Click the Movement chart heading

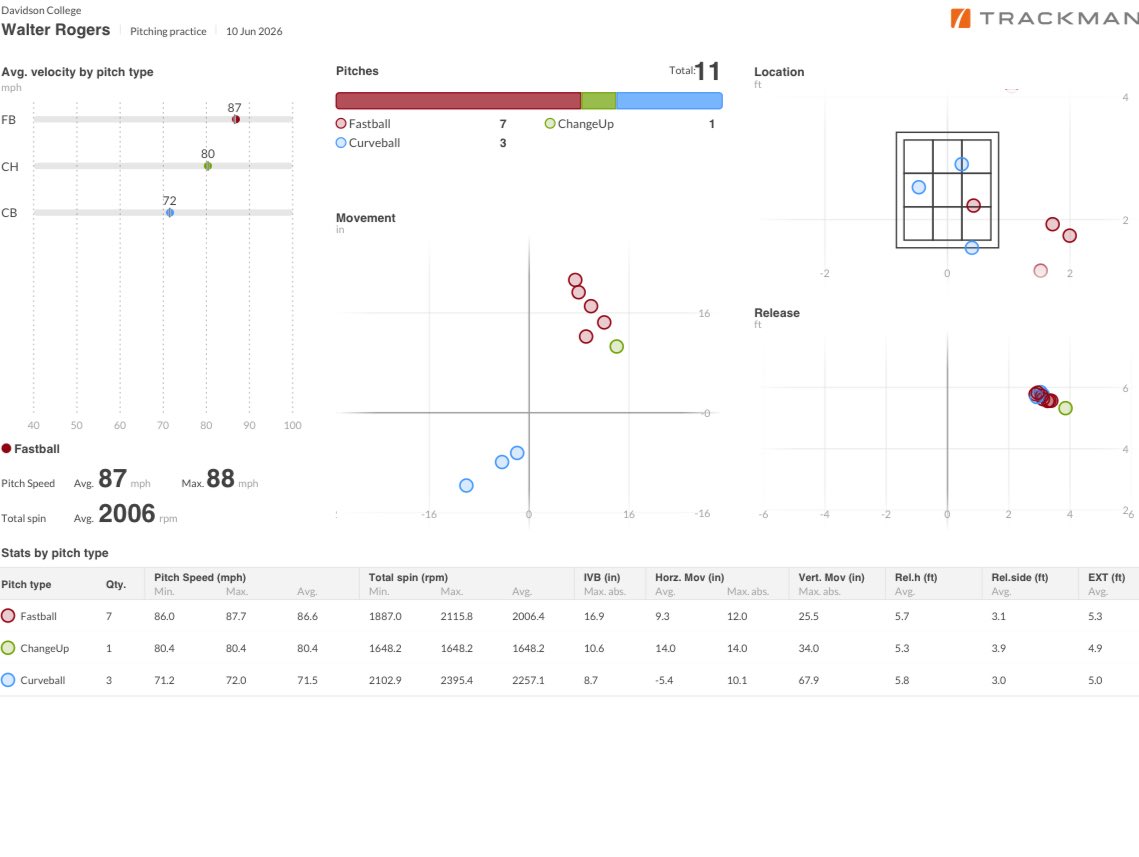(365, 218)
